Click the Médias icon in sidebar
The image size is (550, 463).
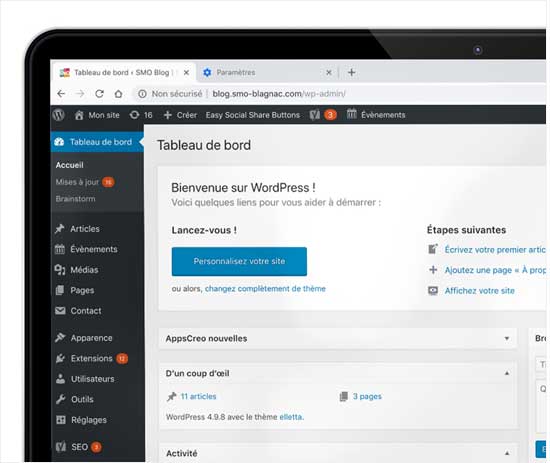[x=60, y=270]
